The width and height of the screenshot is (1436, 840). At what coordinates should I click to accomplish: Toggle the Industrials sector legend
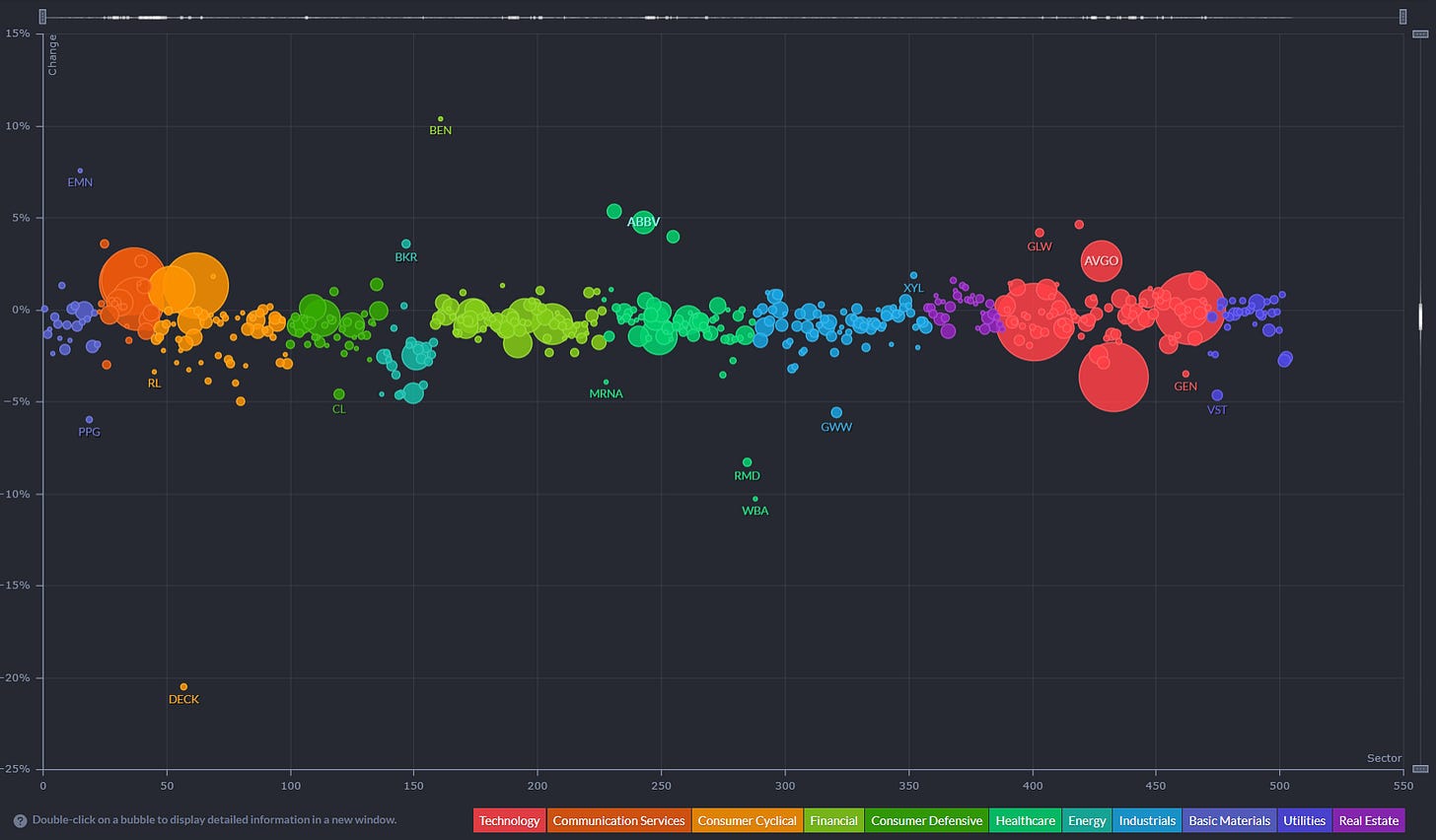(1147, 820)
